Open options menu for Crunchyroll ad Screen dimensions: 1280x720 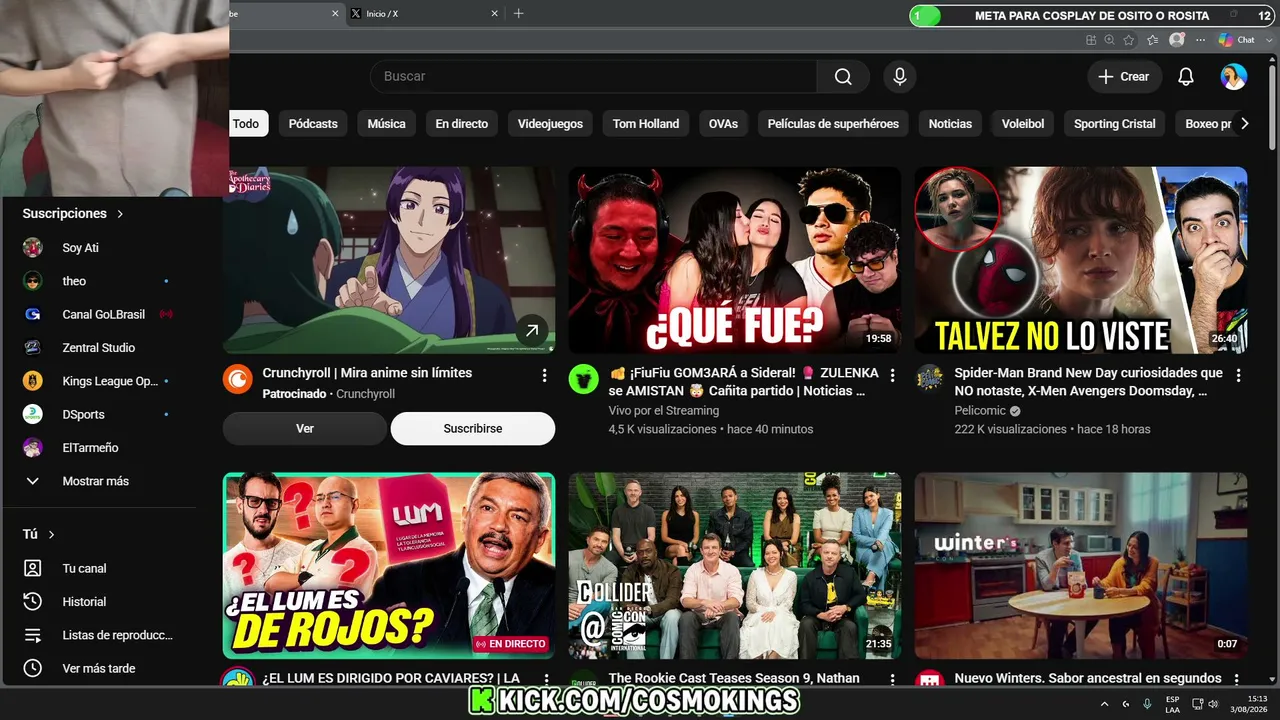pos(544,375)
